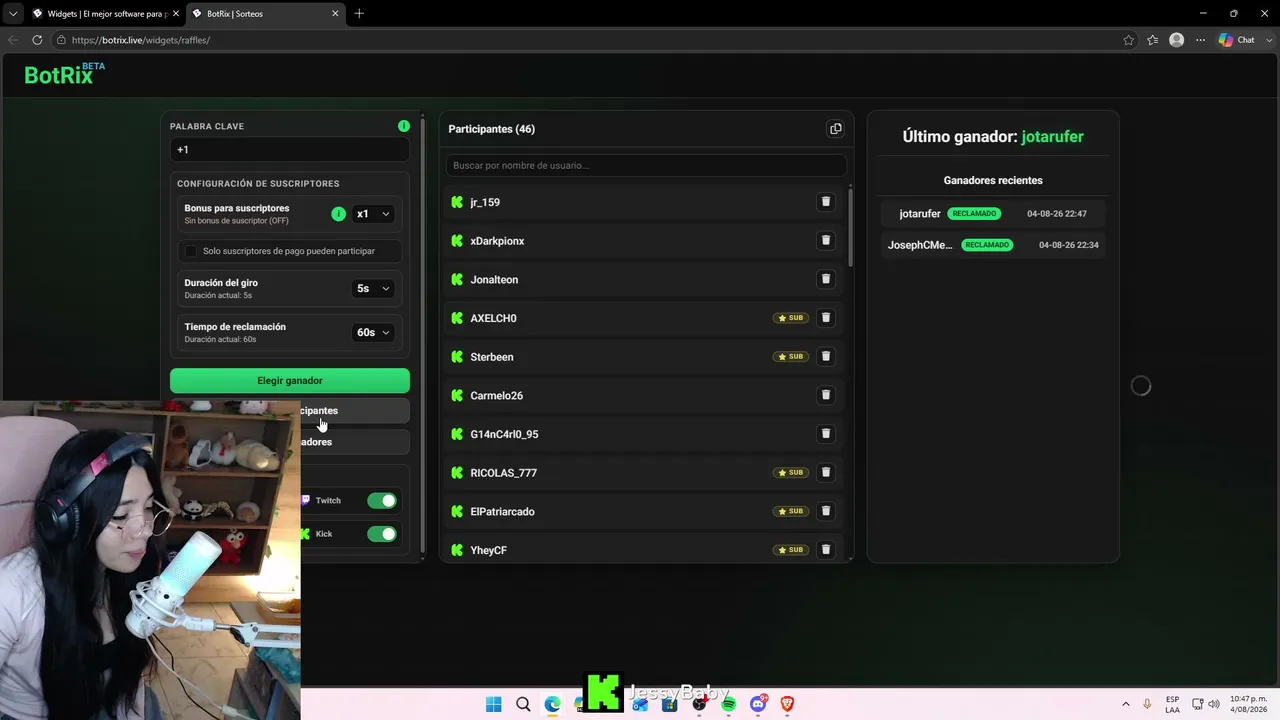
Task: Delete Jonalteon from the participants list
Action: 826,279
